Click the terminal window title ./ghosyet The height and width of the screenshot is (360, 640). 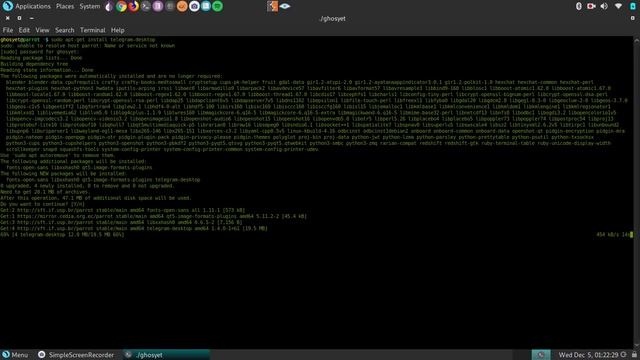click(332, 19)
